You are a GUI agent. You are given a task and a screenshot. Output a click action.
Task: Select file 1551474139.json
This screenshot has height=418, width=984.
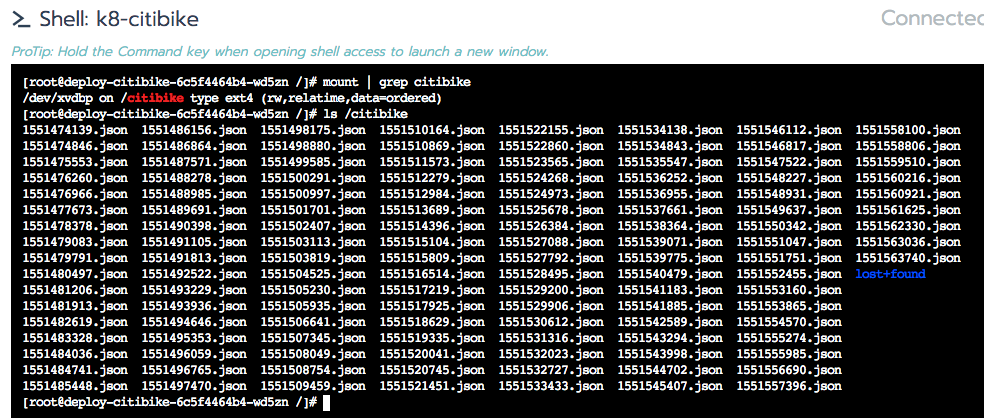tap(75, 131)
